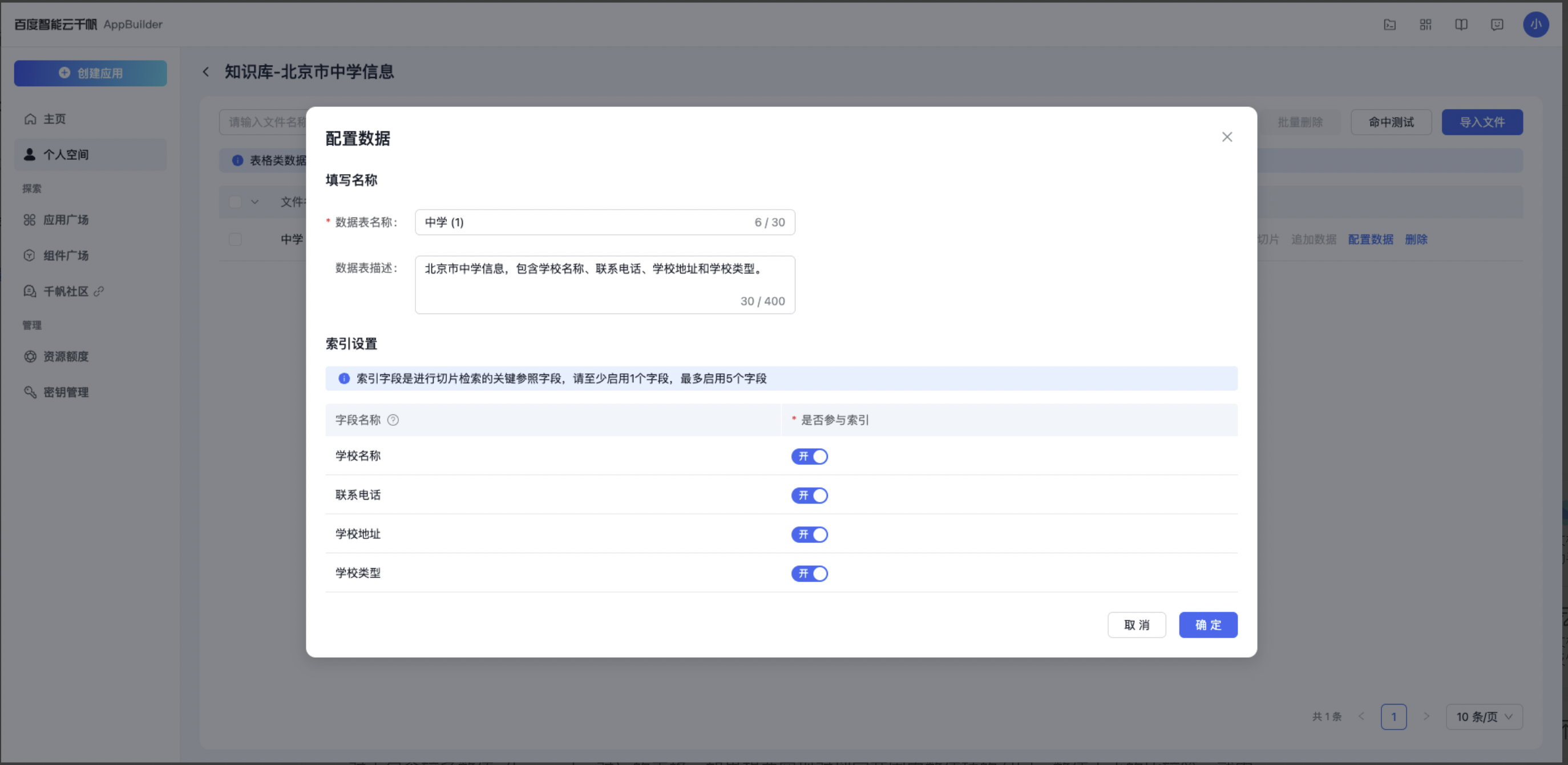The width and height of the screenshot is (1568, 765).
Task: Click pagination page 1 button
Action: click(1393, 717)
